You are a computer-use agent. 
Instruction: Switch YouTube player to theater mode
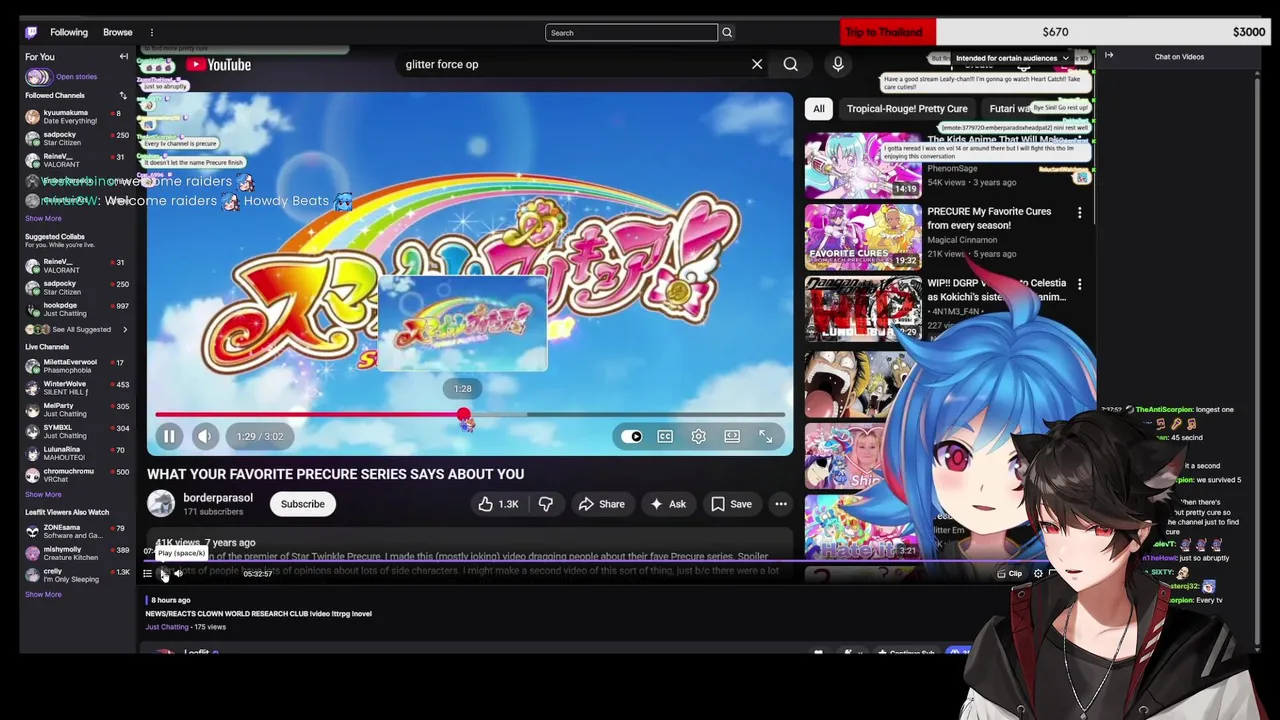(x=732, y=436)
